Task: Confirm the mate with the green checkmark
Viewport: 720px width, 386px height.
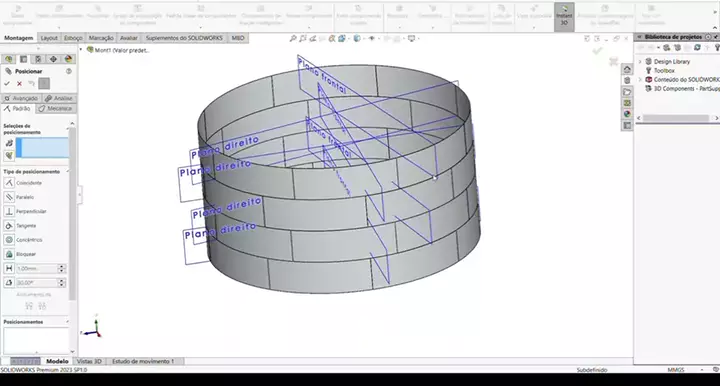Action: coord(7,84)
